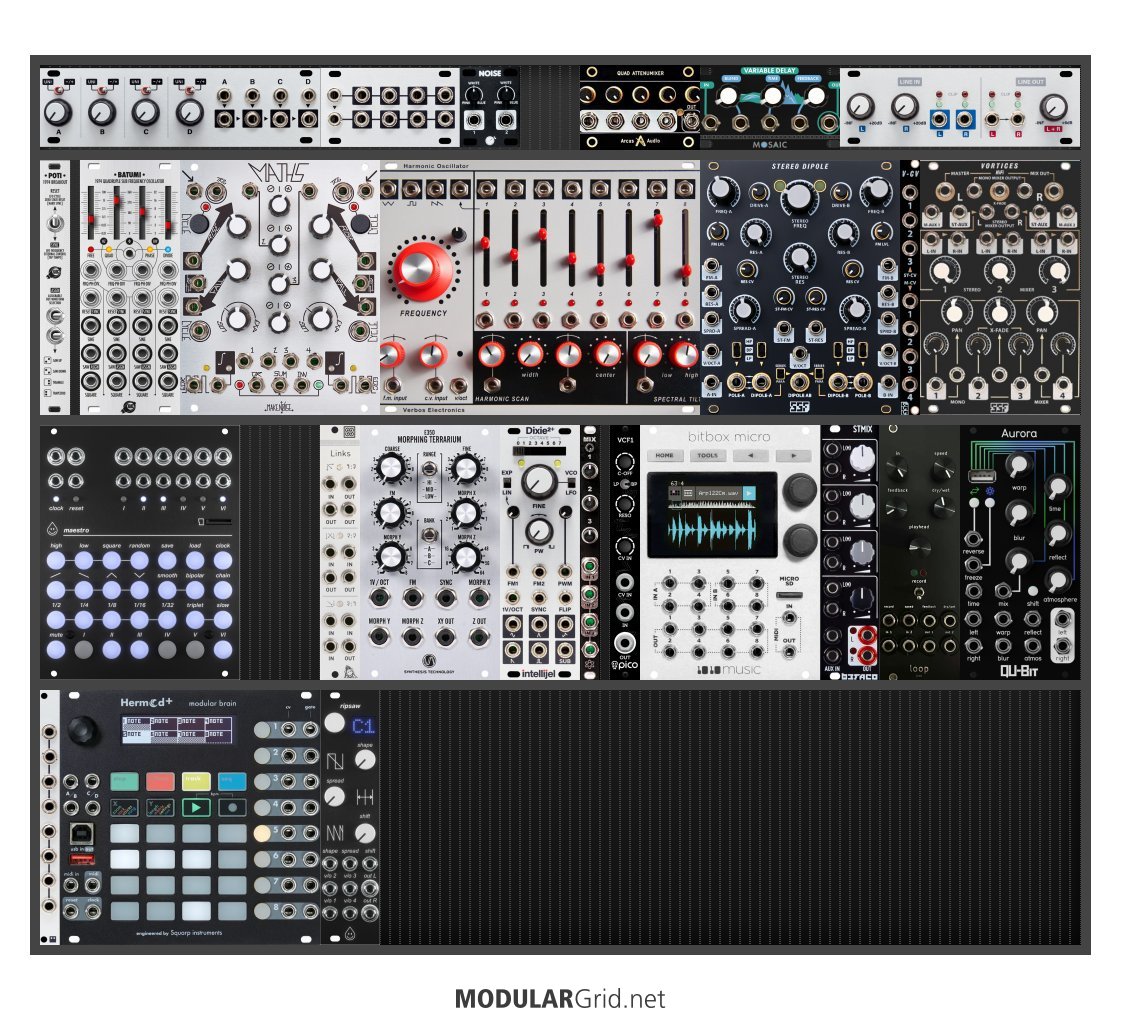Click the triplet button on maestro
The width and height of the screenshot is (1121, 1020).
tap(194, 620)
